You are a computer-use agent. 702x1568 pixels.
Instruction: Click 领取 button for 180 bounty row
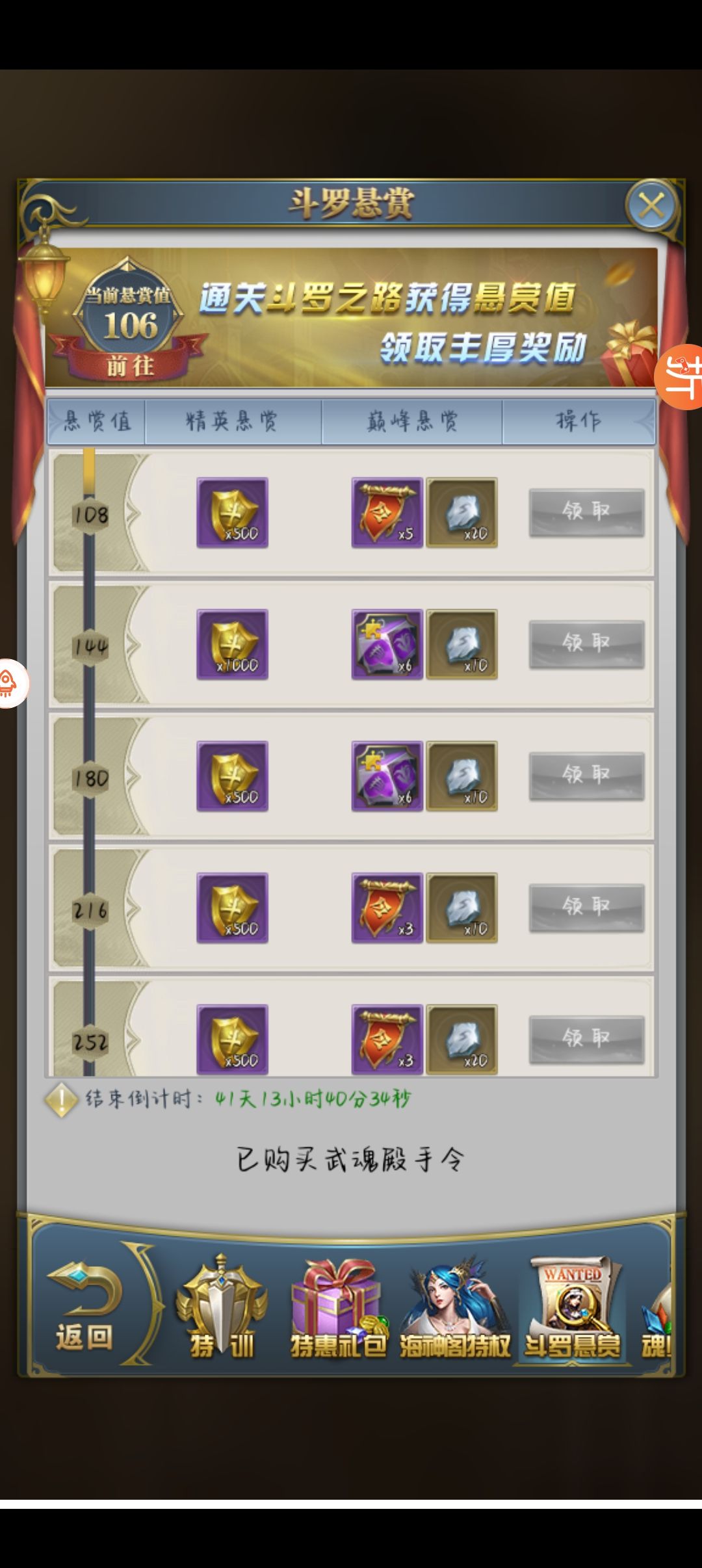[586, 776]
